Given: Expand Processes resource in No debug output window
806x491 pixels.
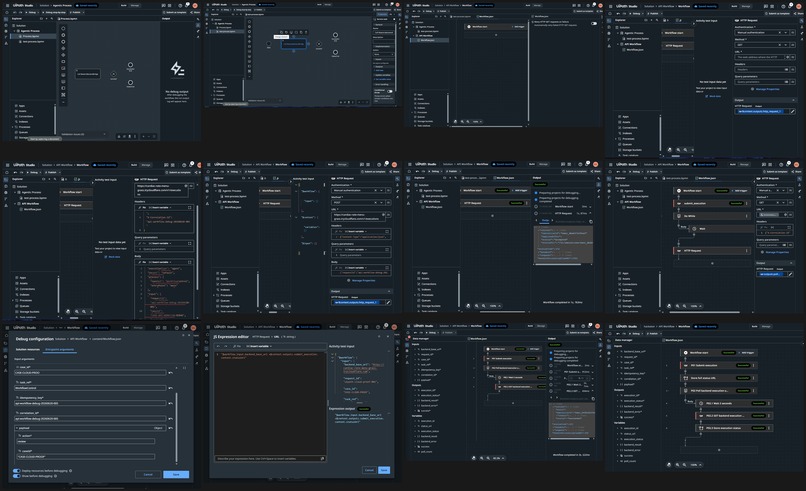Looking at the screenshot, I should coord(13,127).
